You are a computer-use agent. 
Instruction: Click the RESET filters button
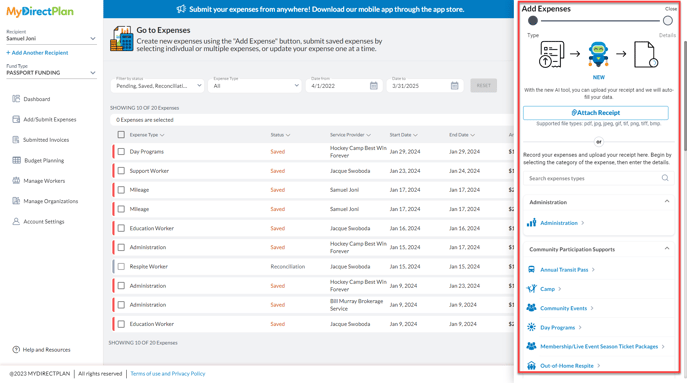[484, 85]
